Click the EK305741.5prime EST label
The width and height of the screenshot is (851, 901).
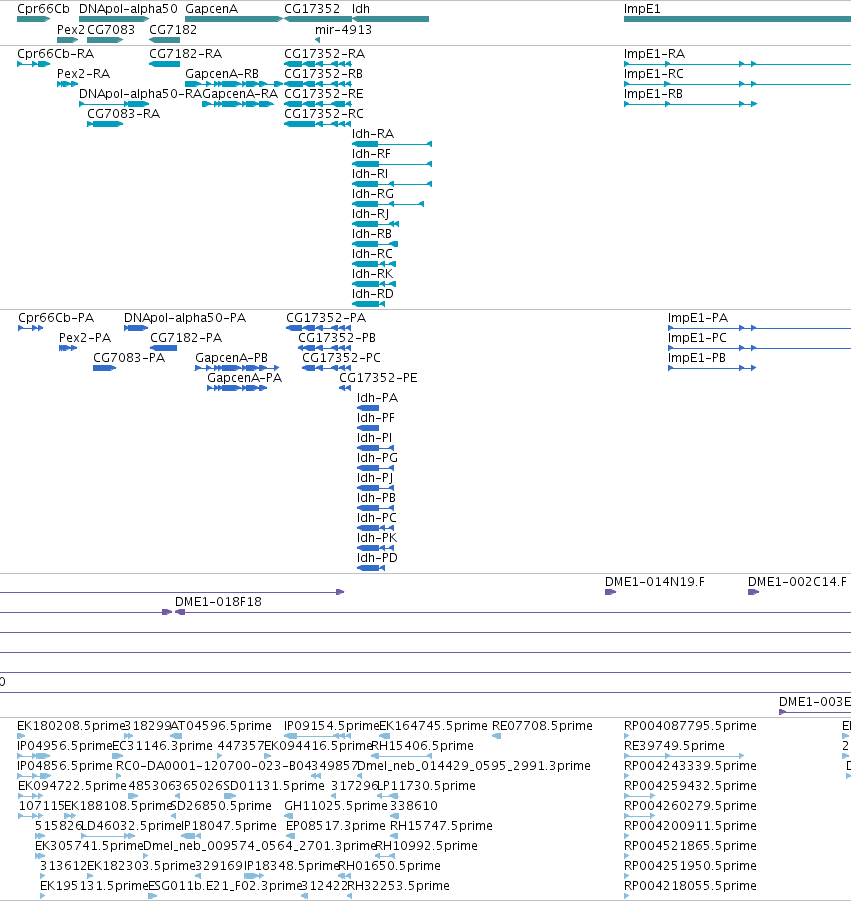point(88,846)
